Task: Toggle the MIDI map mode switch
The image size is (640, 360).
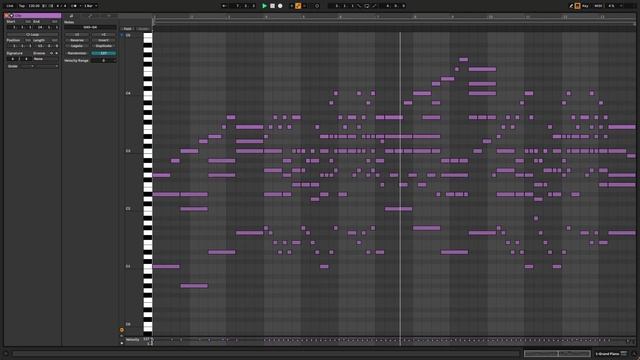Action: (598, 6)
